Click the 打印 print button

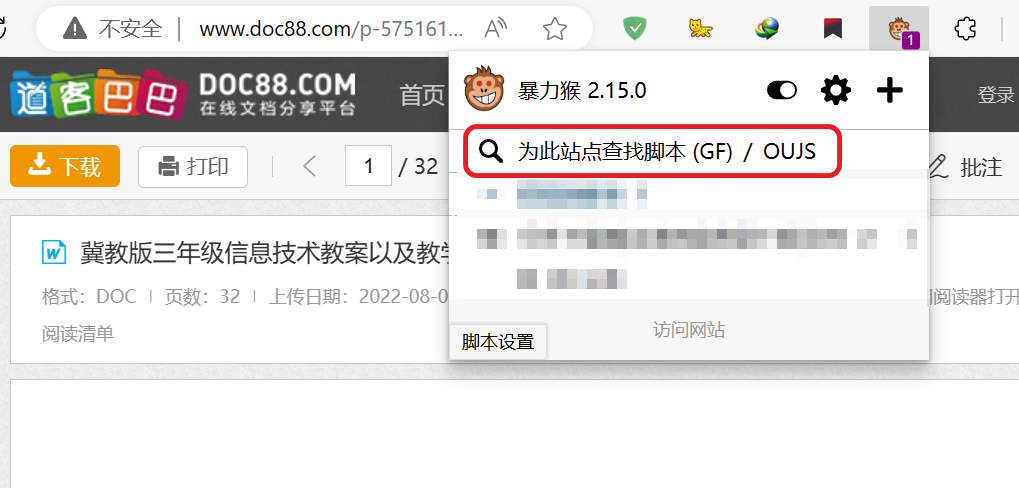coord(193,167)
